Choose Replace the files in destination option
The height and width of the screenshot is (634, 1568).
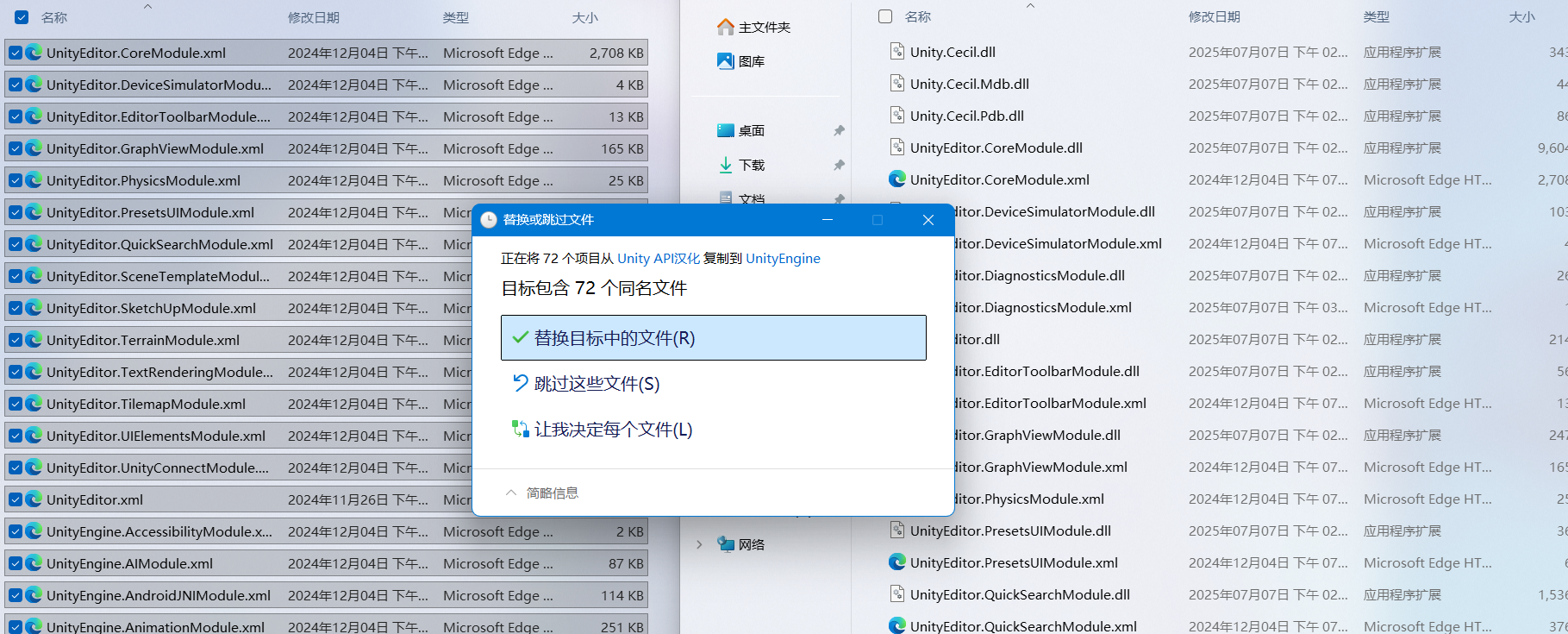click(713, 337)
